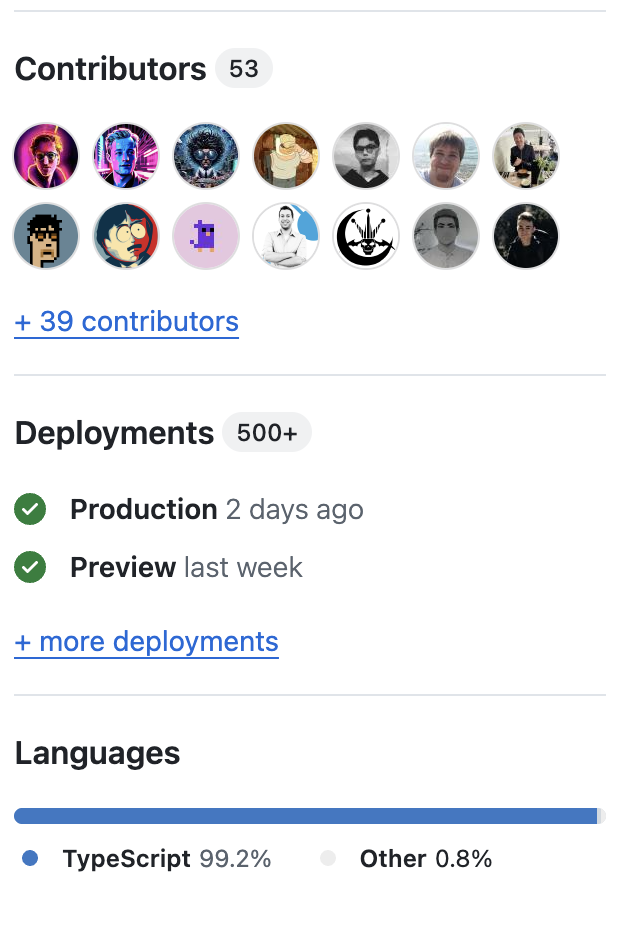Click the blue TypeScript language bar
624x942 pixels.
[305, 816]
